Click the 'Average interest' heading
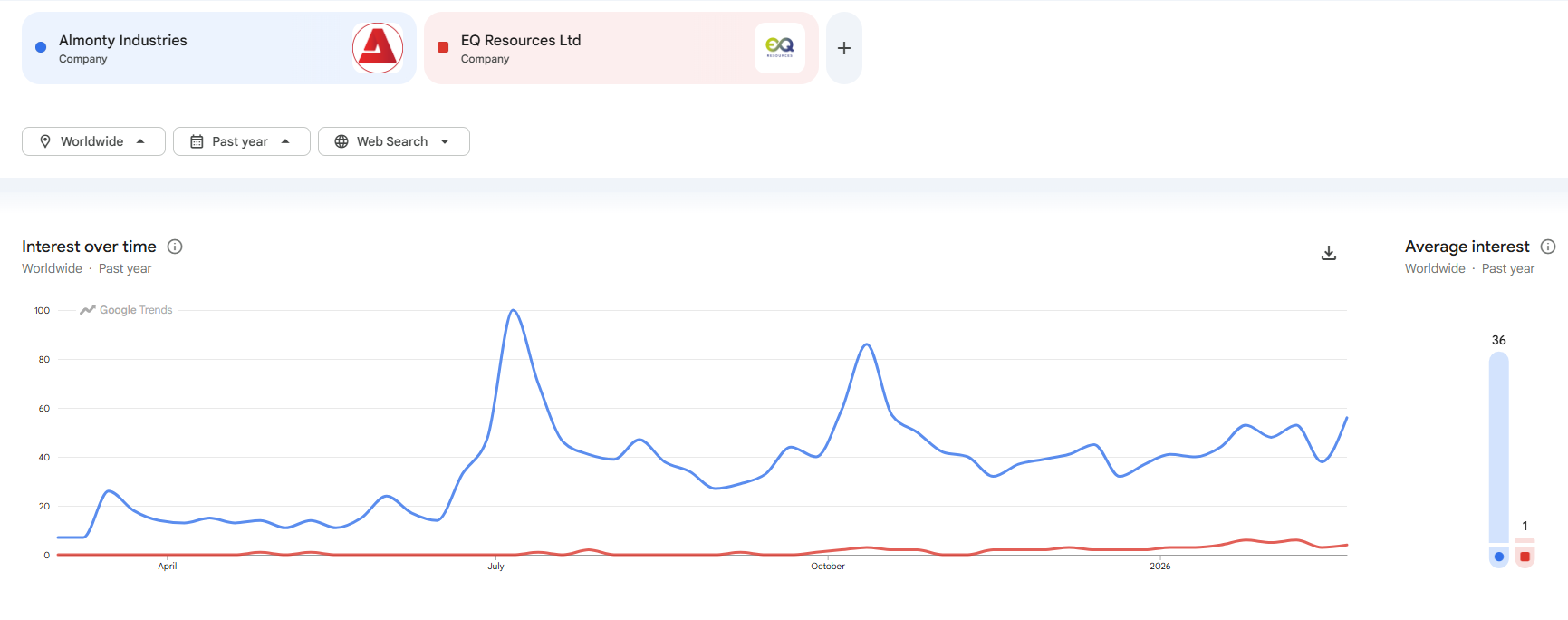Screen dimensions: 1568x620 pyautogui.click(x=1467, y=247)
